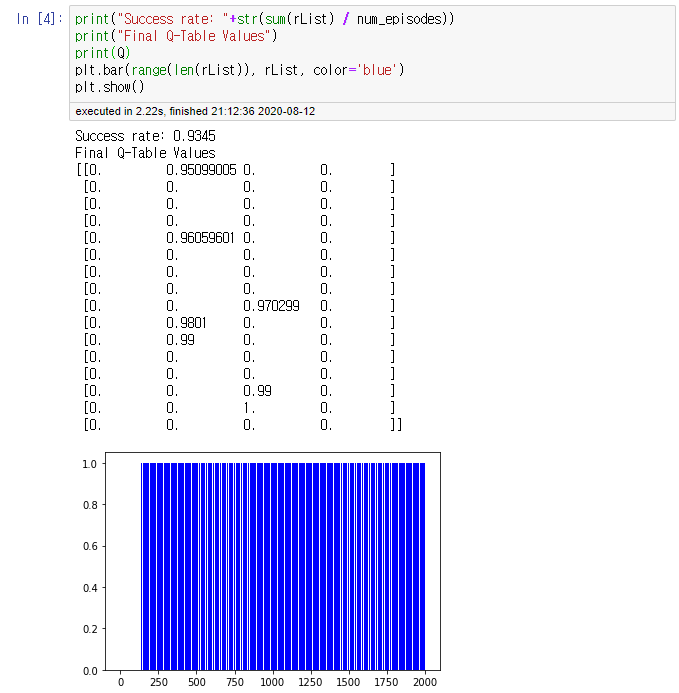Click the 750 x-axis tick label

[x=235, y=682]
